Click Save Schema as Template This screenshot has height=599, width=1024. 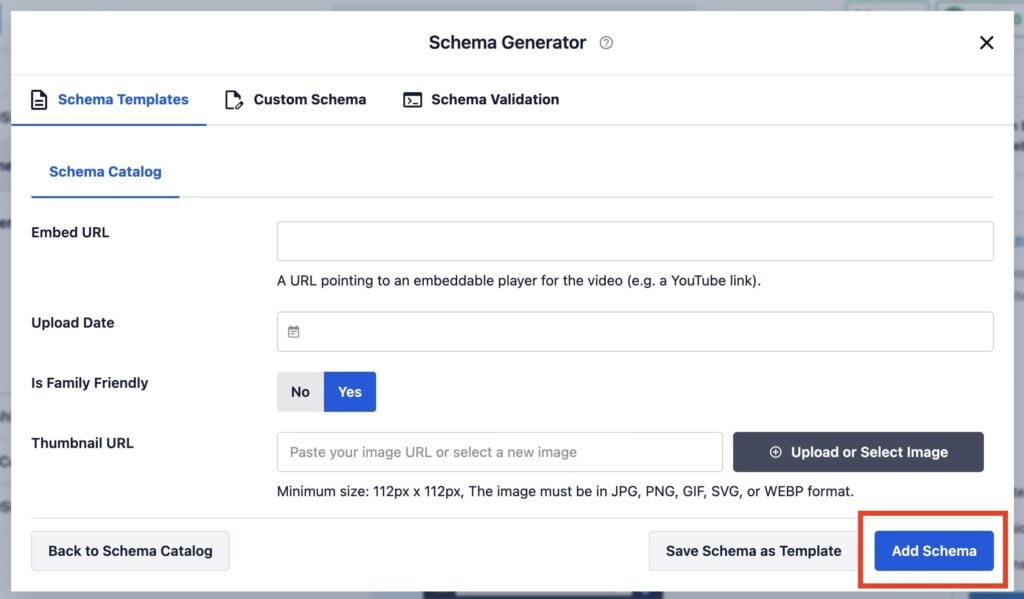point(753,551)
